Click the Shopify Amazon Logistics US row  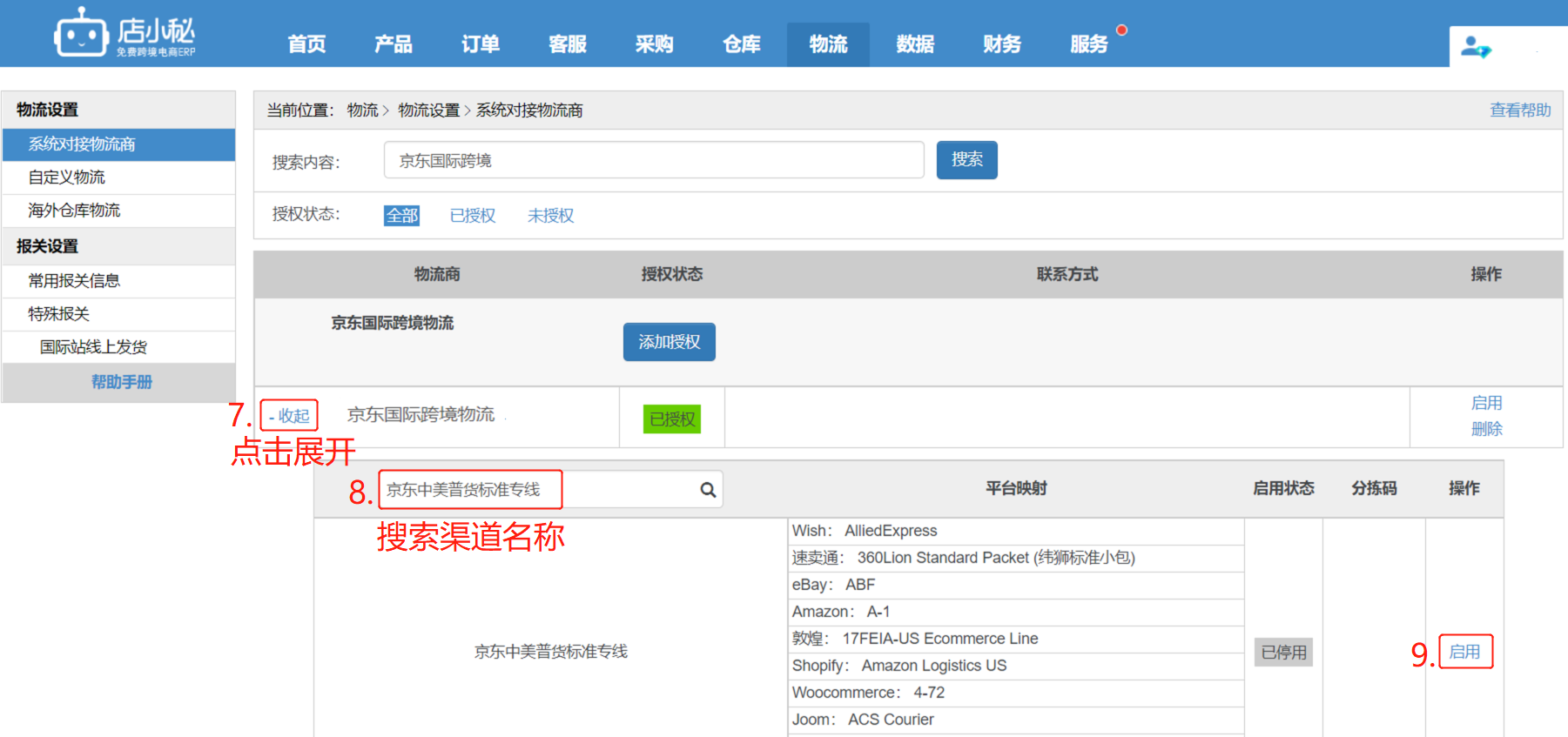pyautogui.click(x=1016, y=667)
